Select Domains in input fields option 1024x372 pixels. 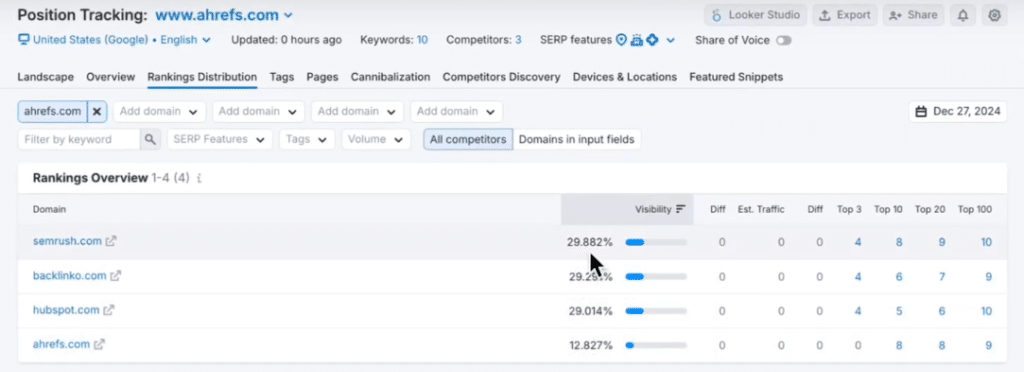pyautogui.click(x=577, y=139)
